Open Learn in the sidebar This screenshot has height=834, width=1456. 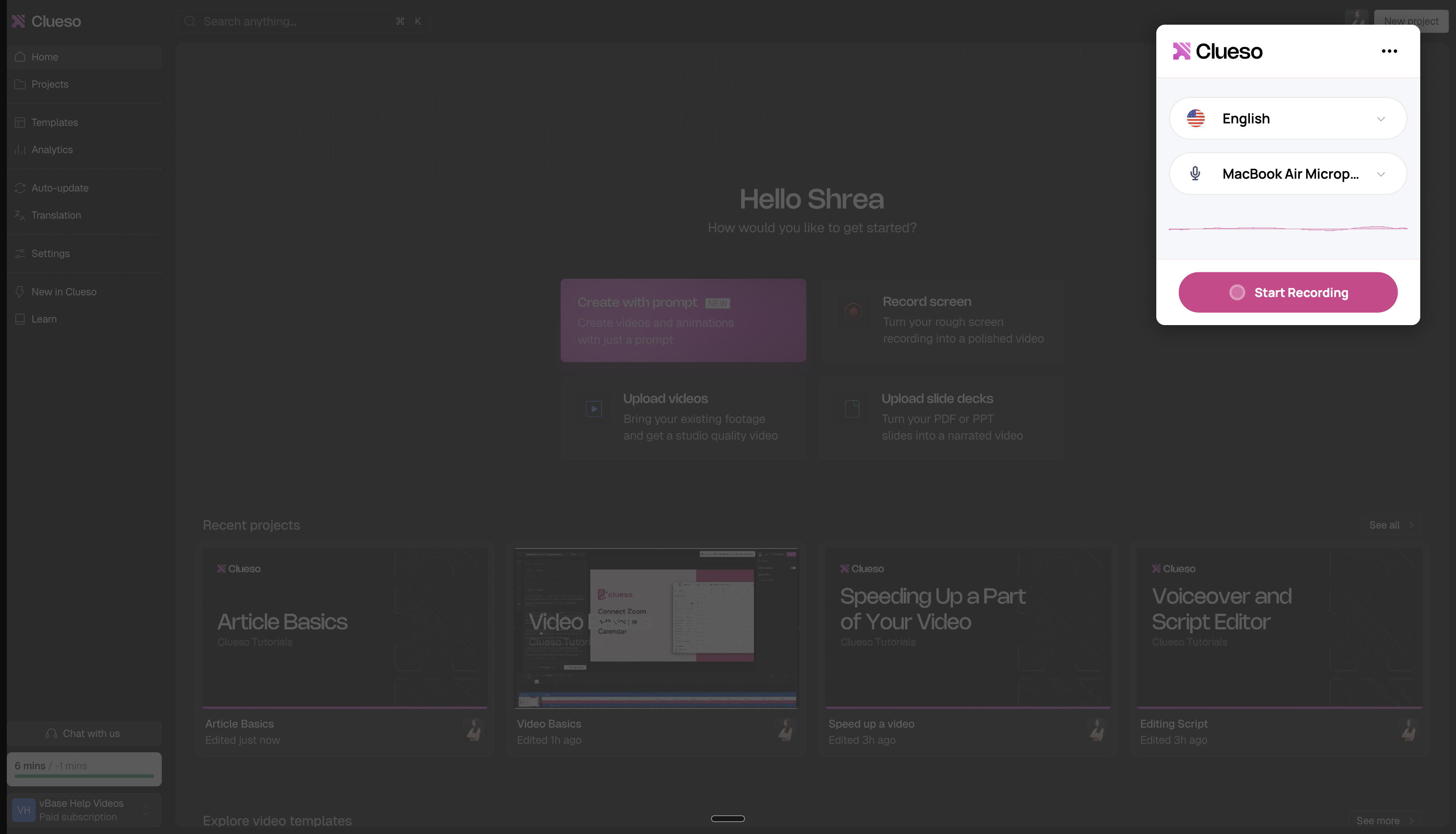click(84, 319)
